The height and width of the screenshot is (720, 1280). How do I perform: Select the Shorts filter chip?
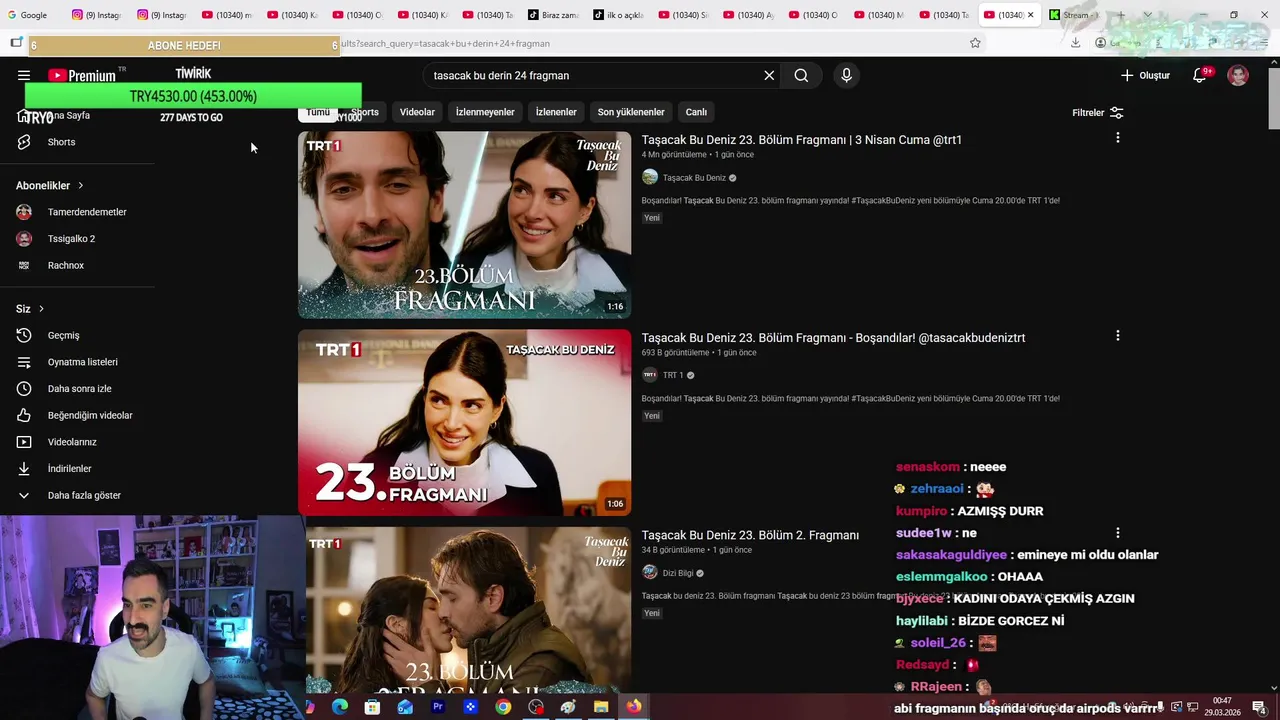click(x=365, y=112)
